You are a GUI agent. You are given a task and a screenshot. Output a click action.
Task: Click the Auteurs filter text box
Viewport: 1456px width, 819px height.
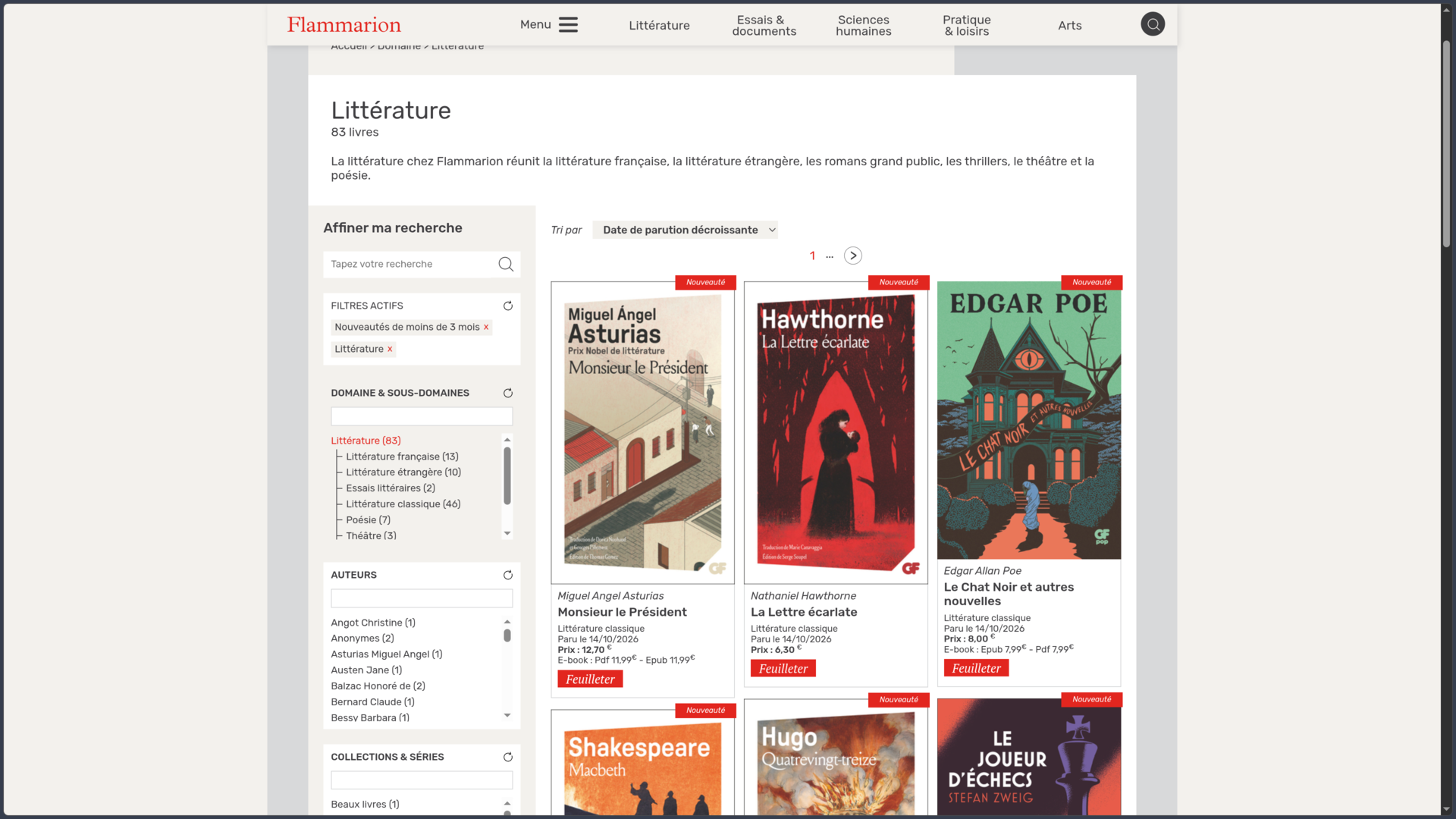422,598
